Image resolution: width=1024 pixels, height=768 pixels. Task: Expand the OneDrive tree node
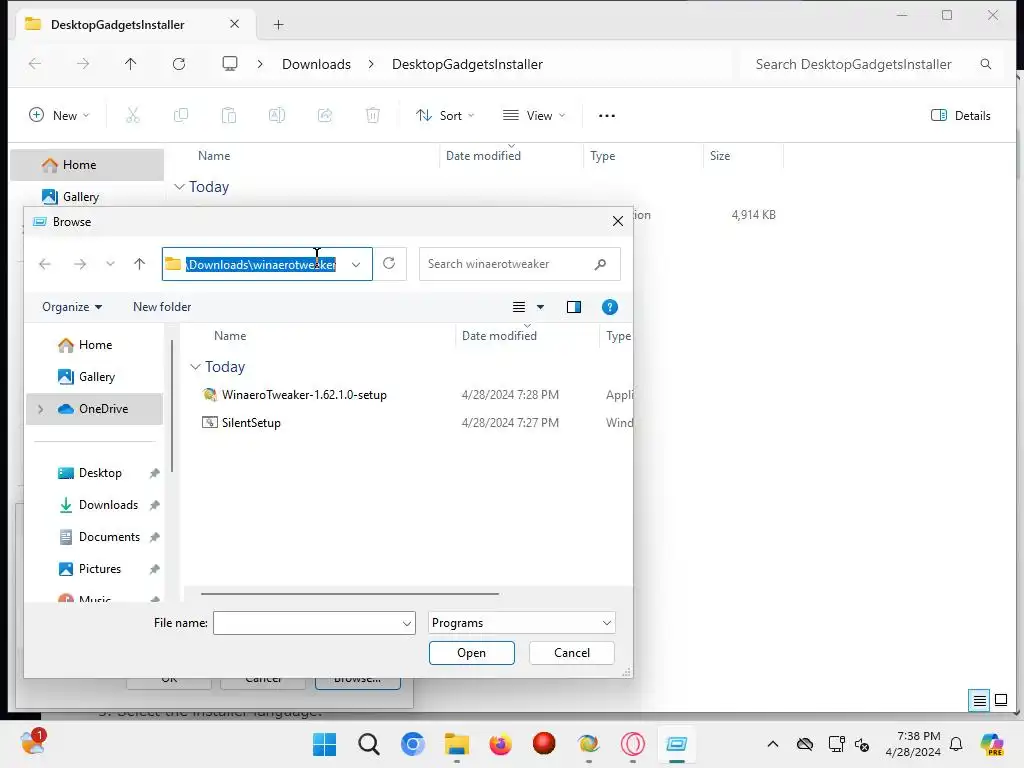40,409
